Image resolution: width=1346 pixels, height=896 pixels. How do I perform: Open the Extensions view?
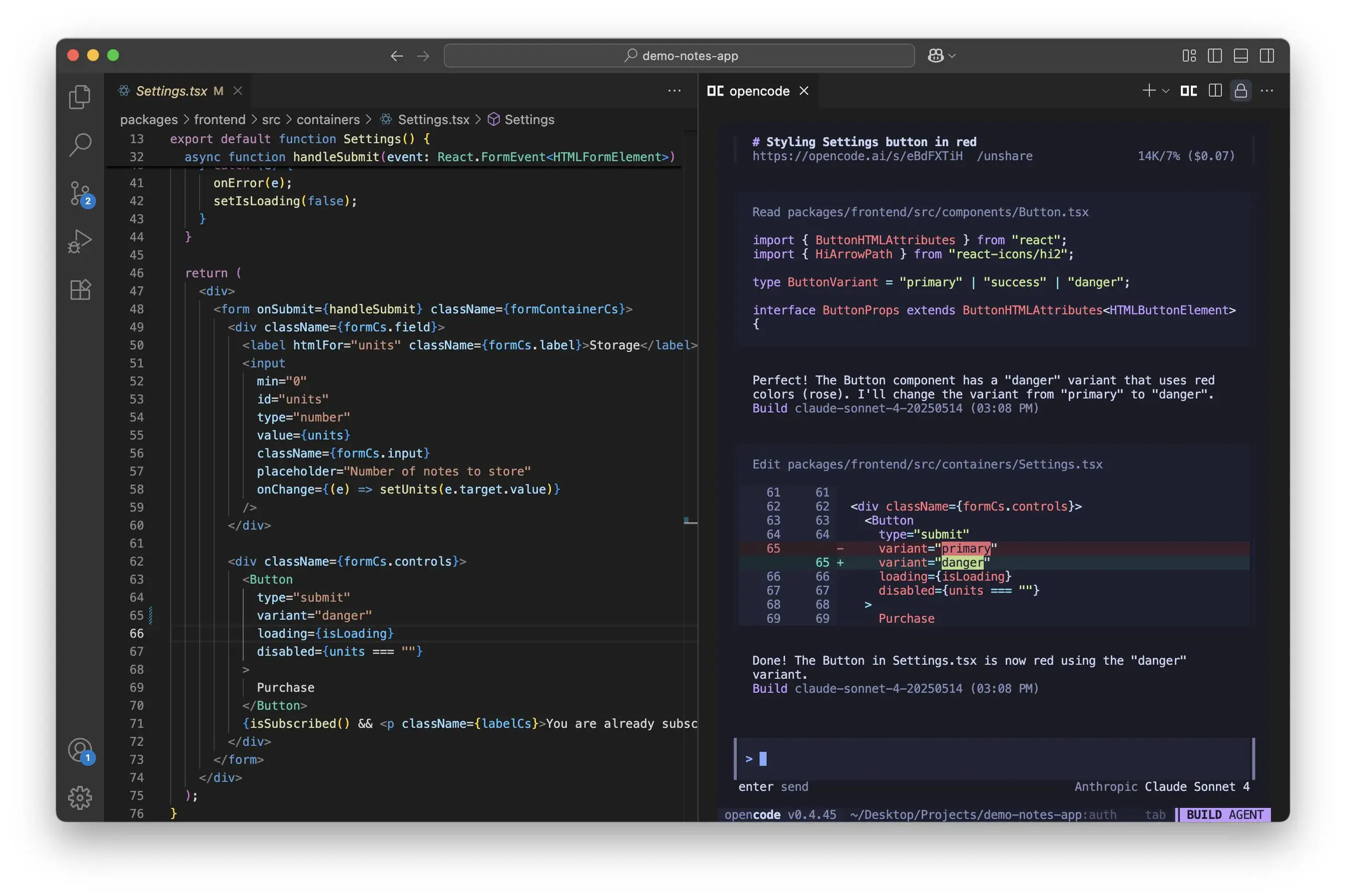(80, 289)
